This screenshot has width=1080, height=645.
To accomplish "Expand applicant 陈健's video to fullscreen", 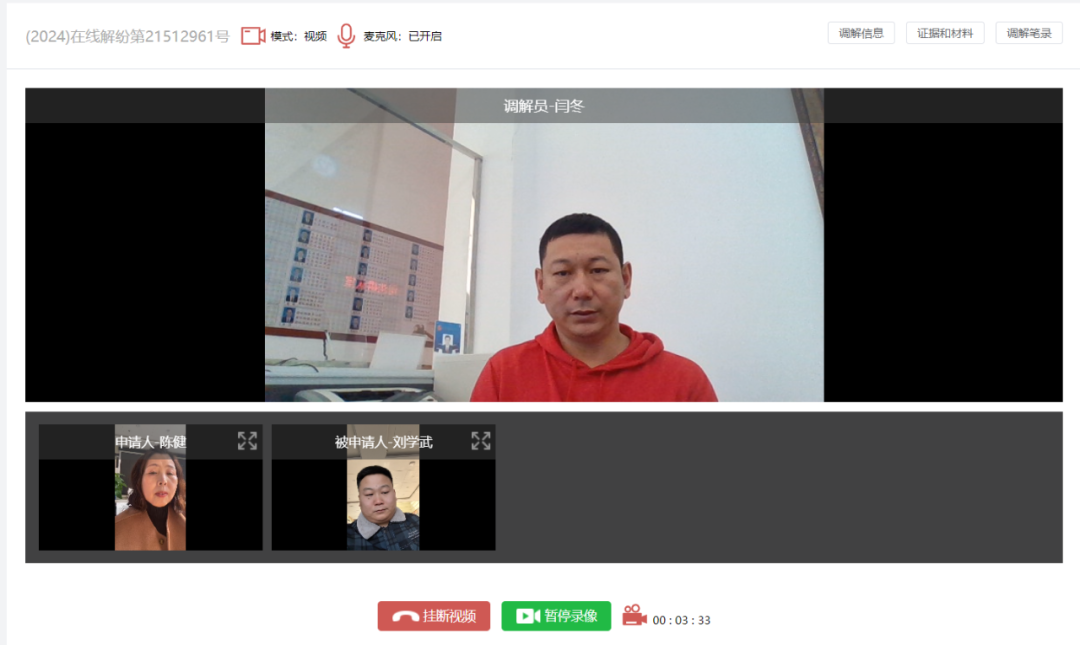I will pyautogui.click(x=247, y=441).
